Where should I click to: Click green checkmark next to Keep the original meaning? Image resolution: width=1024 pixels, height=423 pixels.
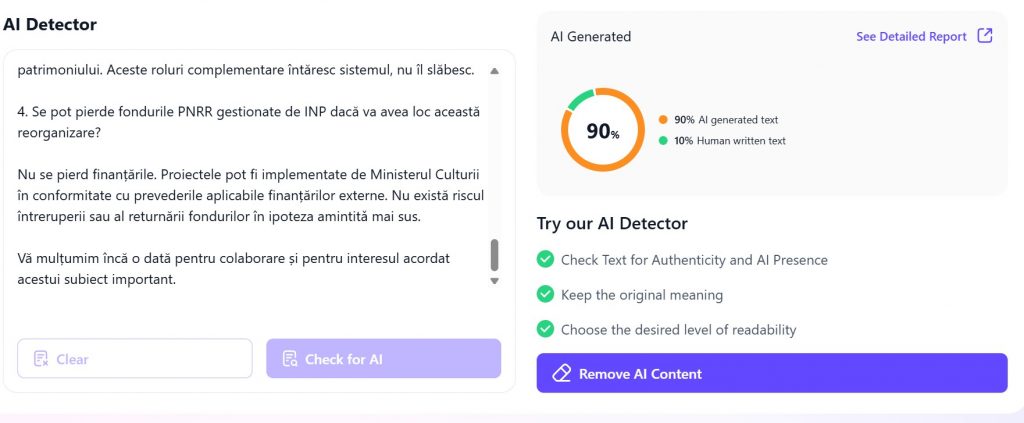545,295
